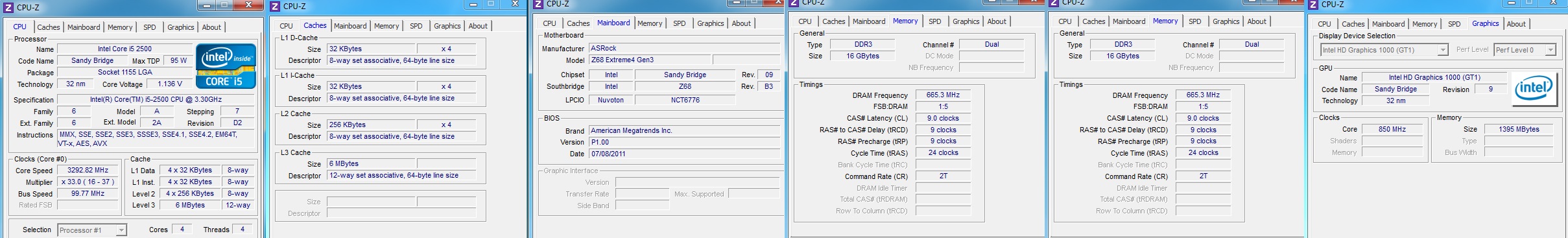Click the CPU-Z icon in the Mainboard window's title bar
Viewport: 1568px width, 238px height.
[x=538, y=4]
